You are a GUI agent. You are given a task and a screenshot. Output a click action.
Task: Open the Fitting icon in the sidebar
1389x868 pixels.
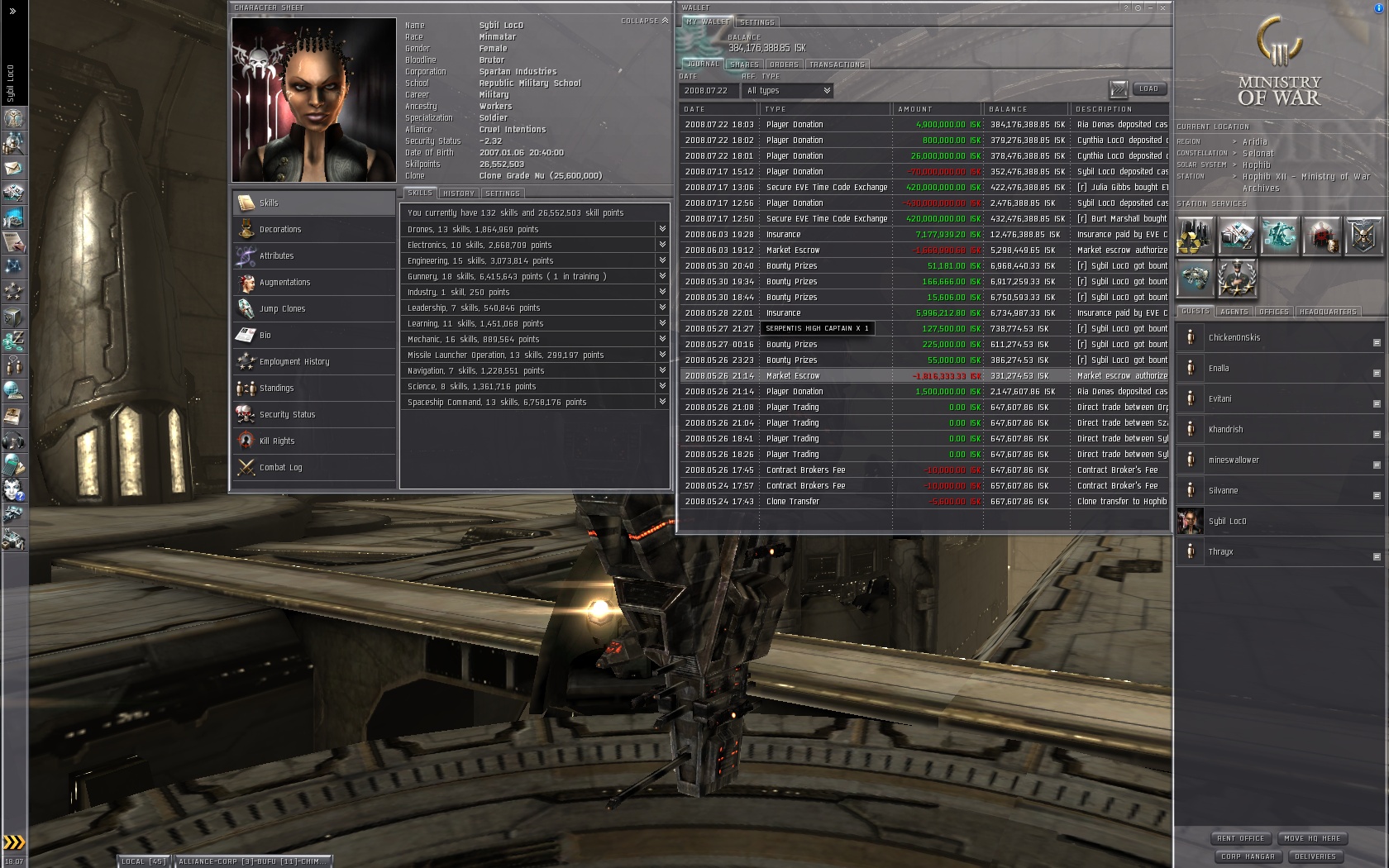coord(14,193)
